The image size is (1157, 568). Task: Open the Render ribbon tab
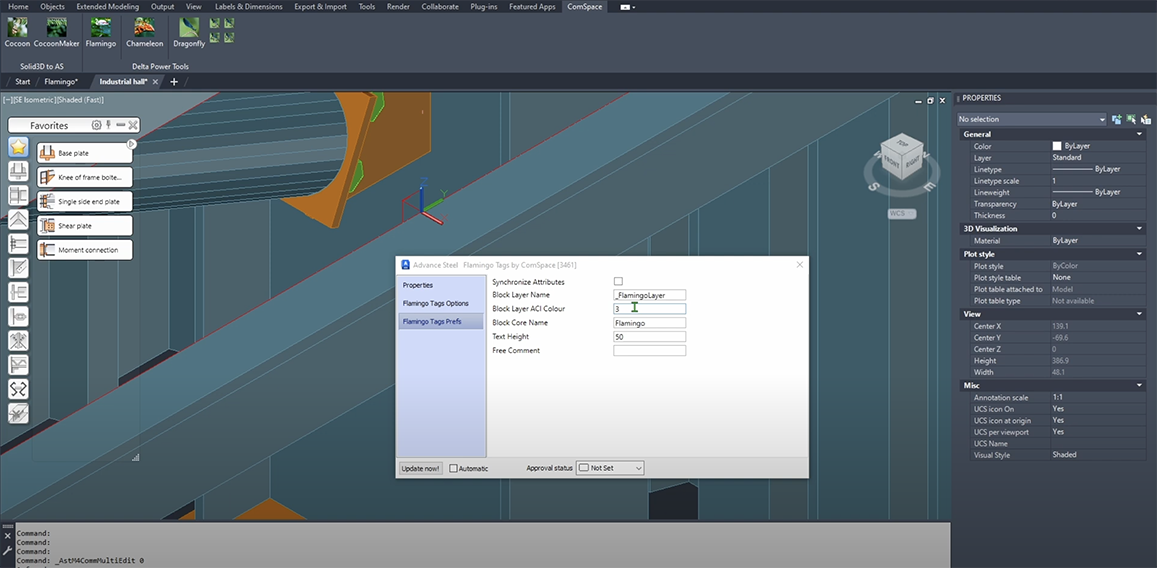point(398,7)
